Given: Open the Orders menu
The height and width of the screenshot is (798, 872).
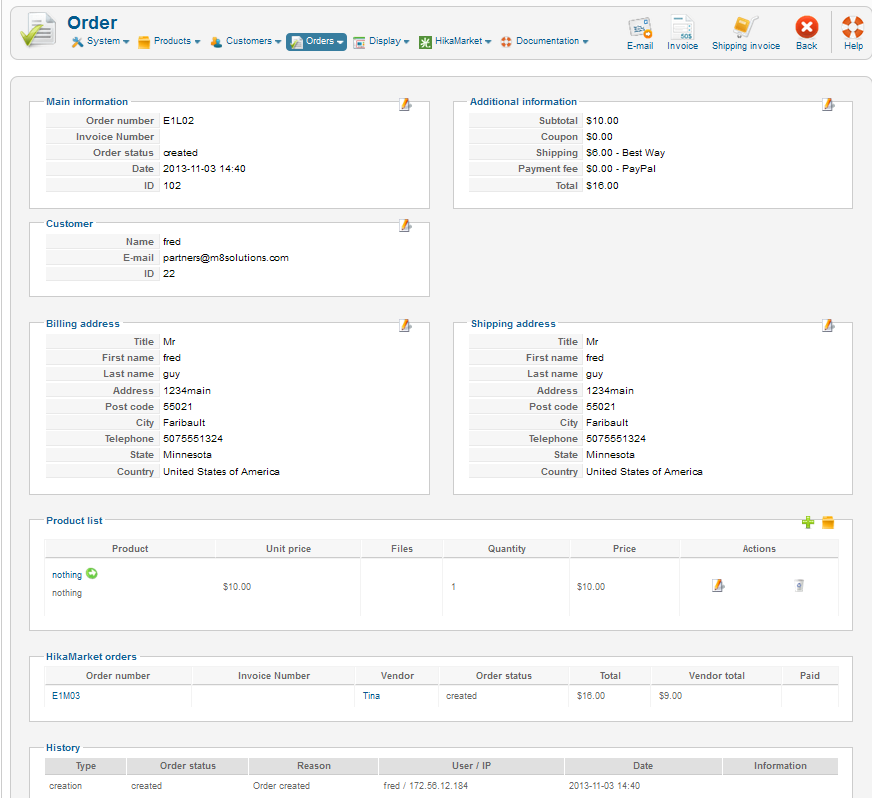Looking at the screenshot, I should click(316, 42).
